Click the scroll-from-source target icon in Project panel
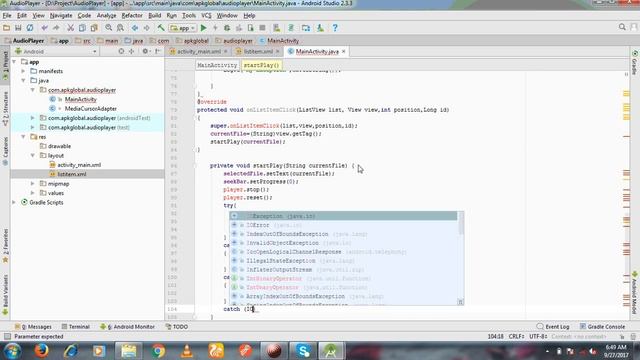 pos(121,51)
